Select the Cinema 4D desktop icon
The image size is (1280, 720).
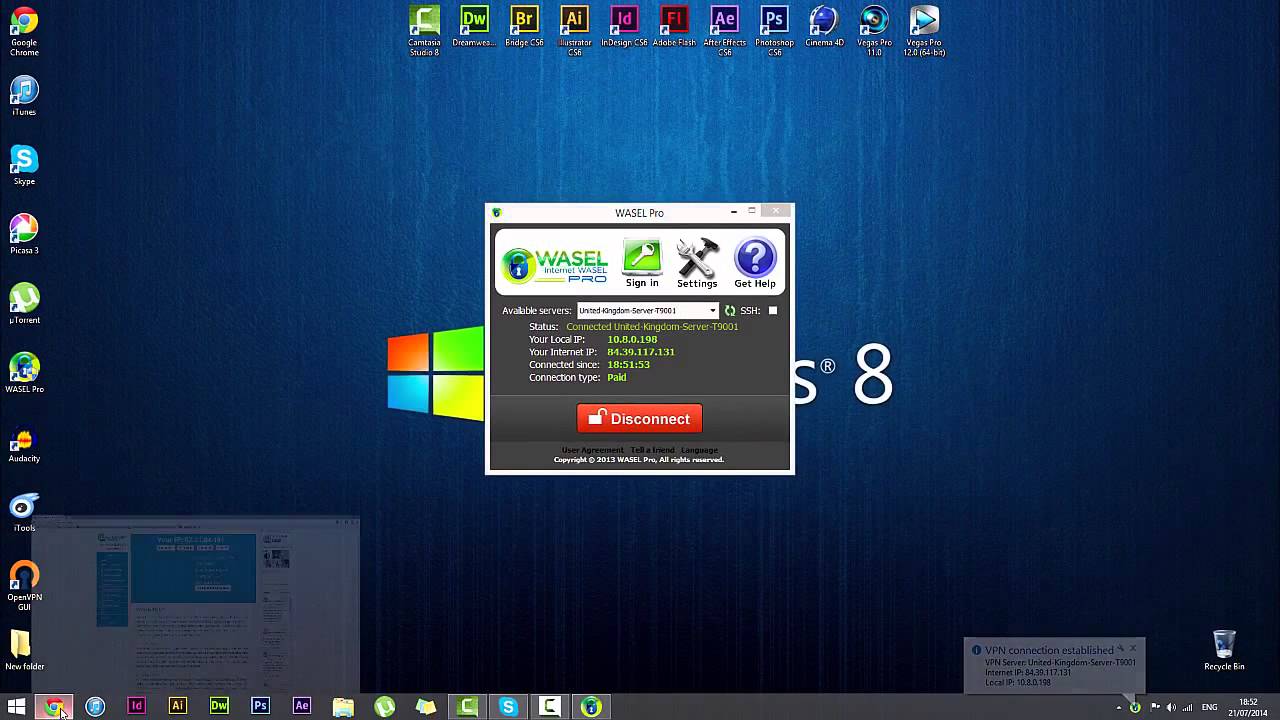coord(824,27)
